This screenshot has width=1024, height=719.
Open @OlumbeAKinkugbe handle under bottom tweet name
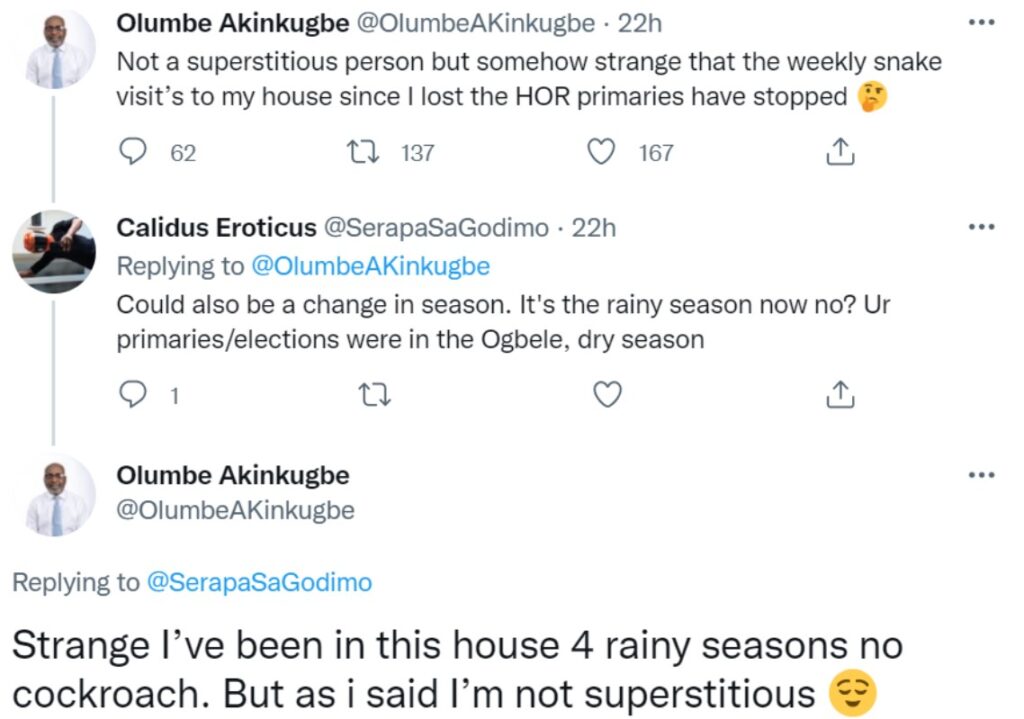[x=235, y=510]
